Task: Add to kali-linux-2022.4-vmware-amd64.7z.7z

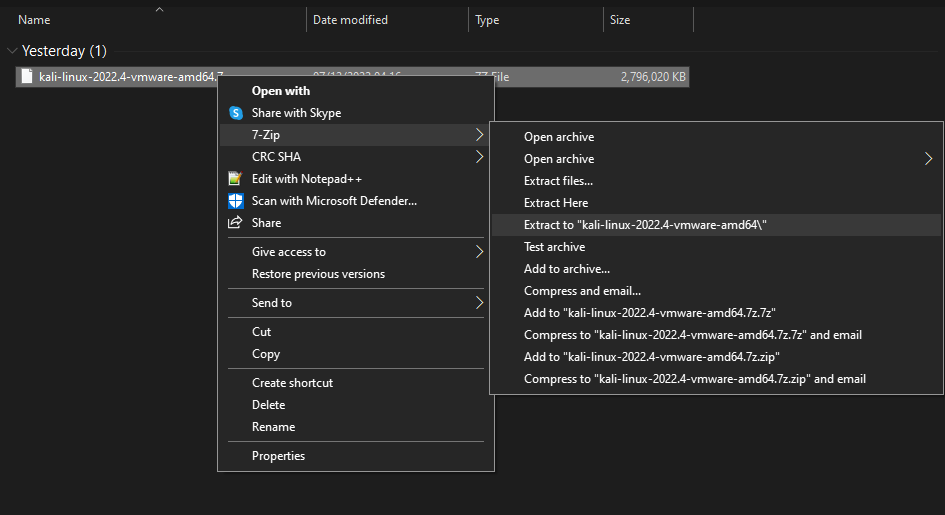Action: click(x=716, y=313)
